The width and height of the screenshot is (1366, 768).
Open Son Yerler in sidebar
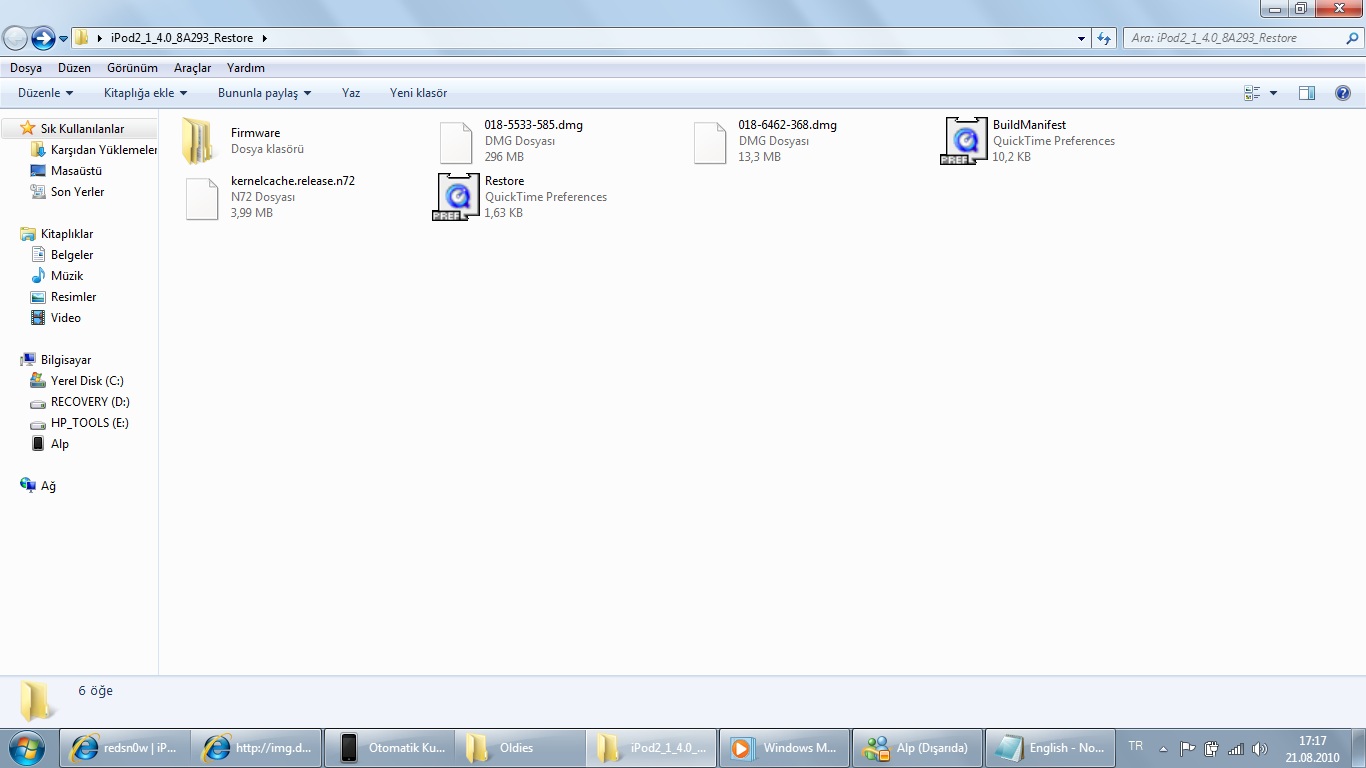77,192
